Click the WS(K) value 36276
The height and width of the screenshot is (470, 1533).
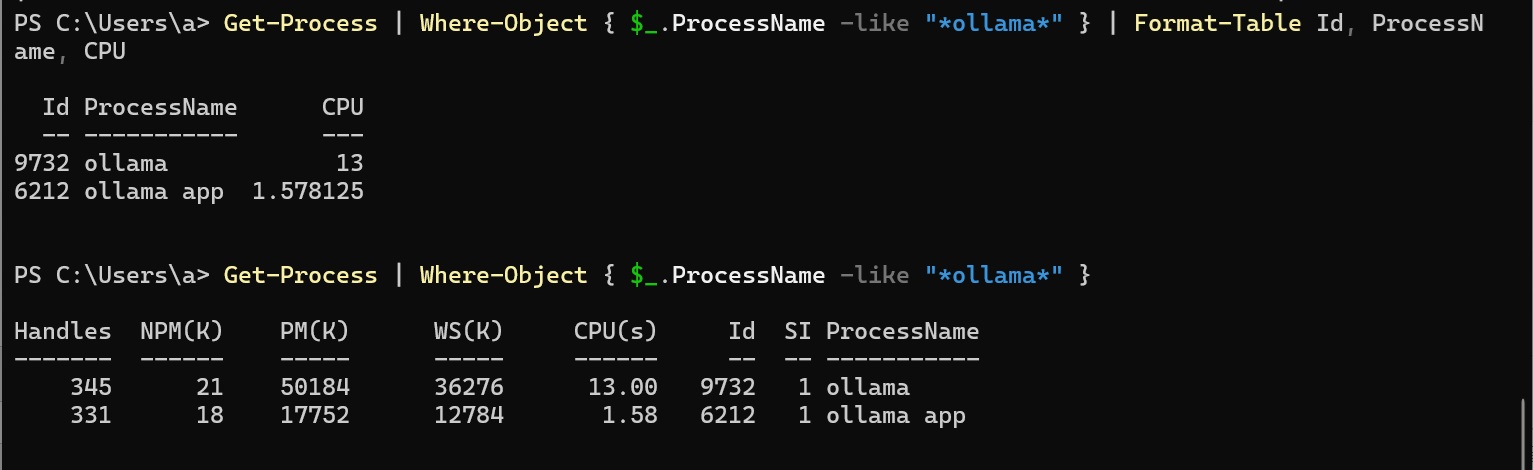468,387
